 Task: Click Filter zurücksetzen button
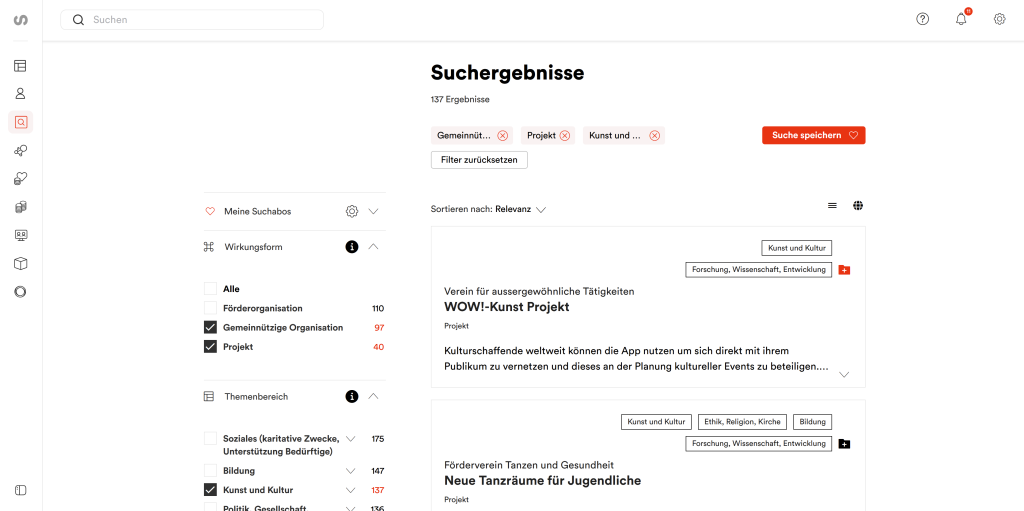[x=479, y=160]
